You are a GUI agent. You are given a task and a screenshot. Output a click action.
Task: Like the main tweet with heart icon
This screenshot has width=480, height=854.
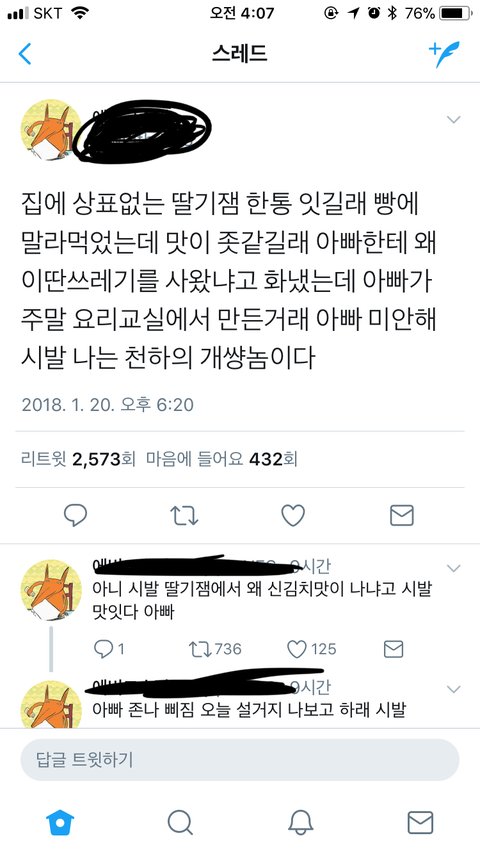tap(293, 515)
